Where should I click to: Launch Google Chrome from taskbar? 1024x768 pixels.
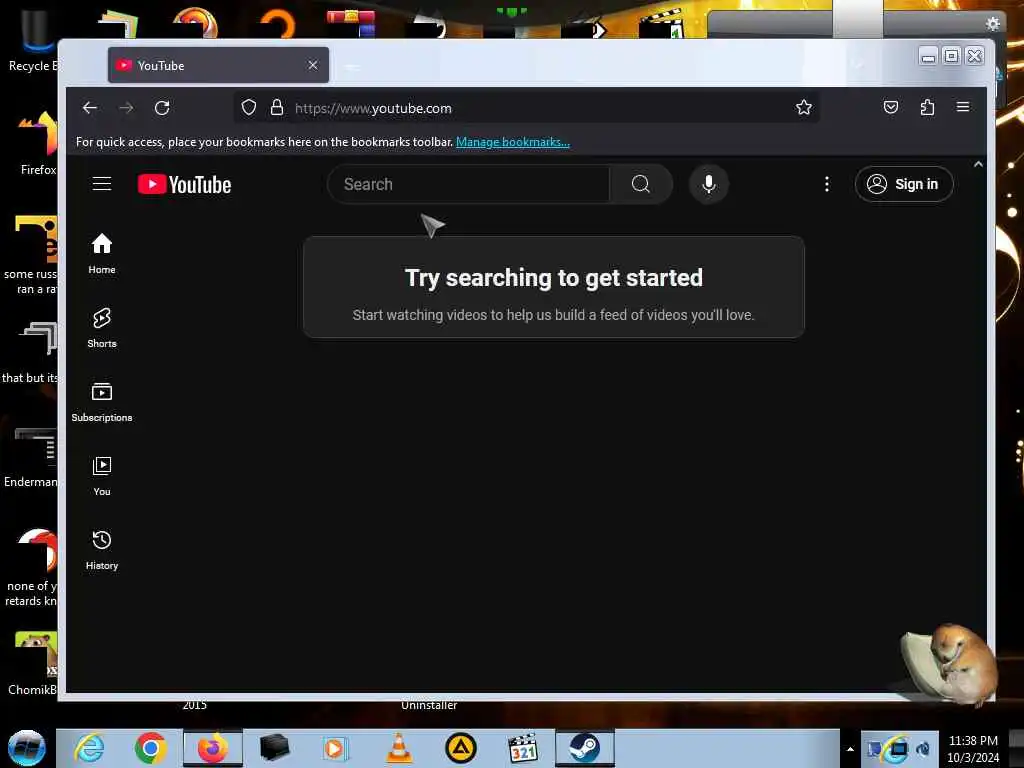150,748
